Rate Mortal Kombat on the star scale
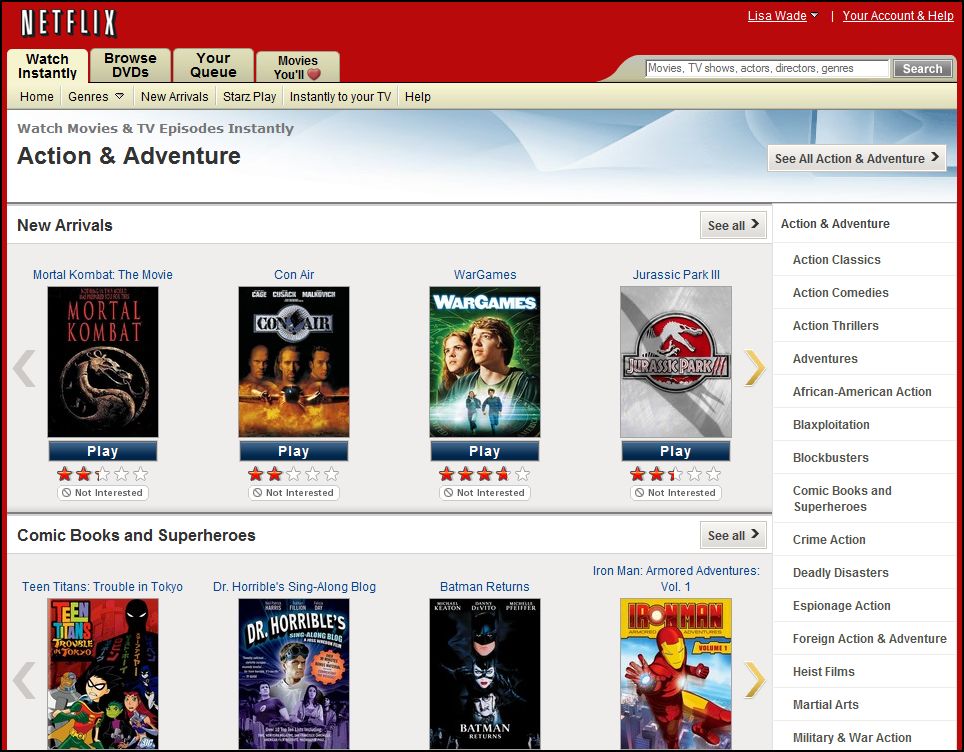The height and width of the screenshot is (752, 964). tap(102, 474)
